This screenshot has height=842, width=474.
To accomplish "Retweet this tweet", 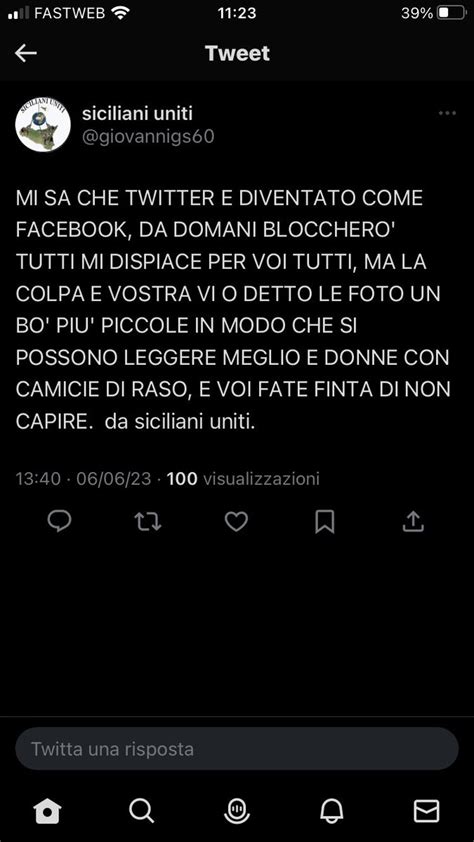I will (148, 521).
